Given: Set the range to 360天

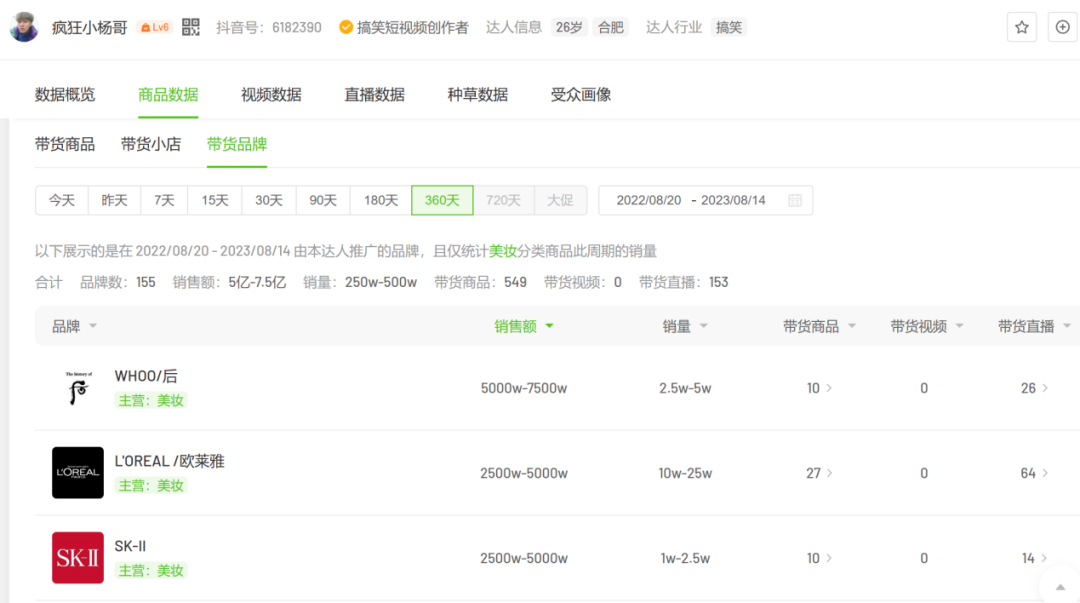Looking at the screenshot, I should coord(442,201).
